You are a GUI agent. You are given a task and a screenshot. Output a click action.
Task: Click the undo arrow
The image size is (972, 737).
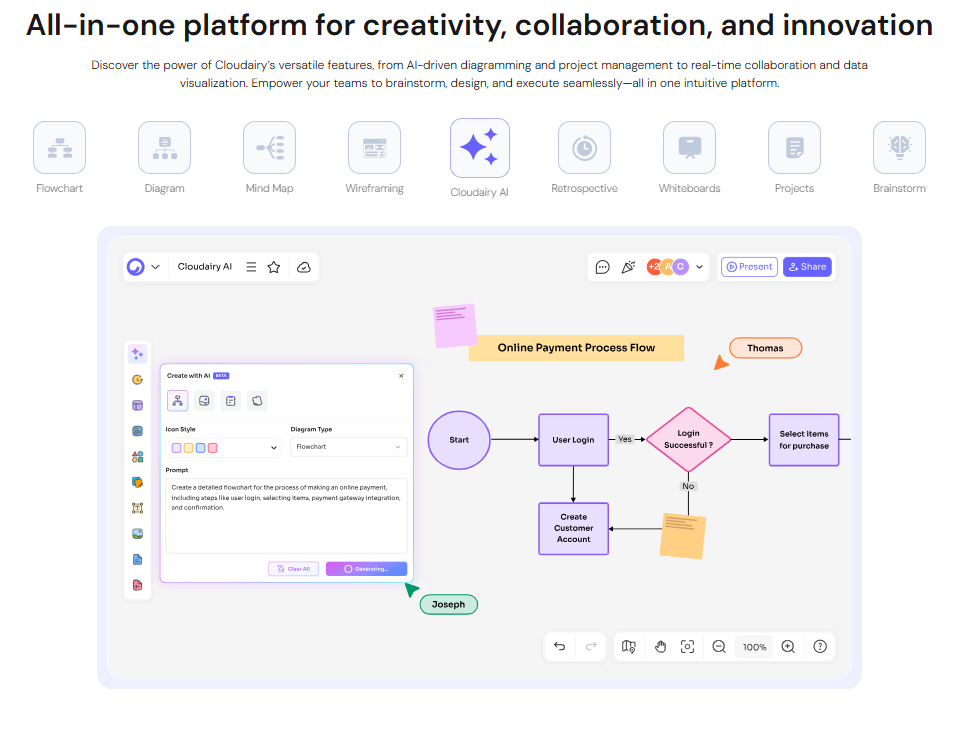click(560, 647)
